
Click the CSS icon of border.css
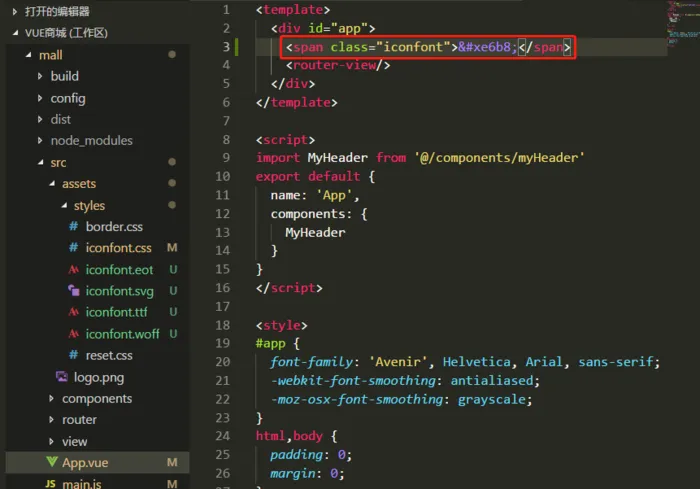click(74, 226)
